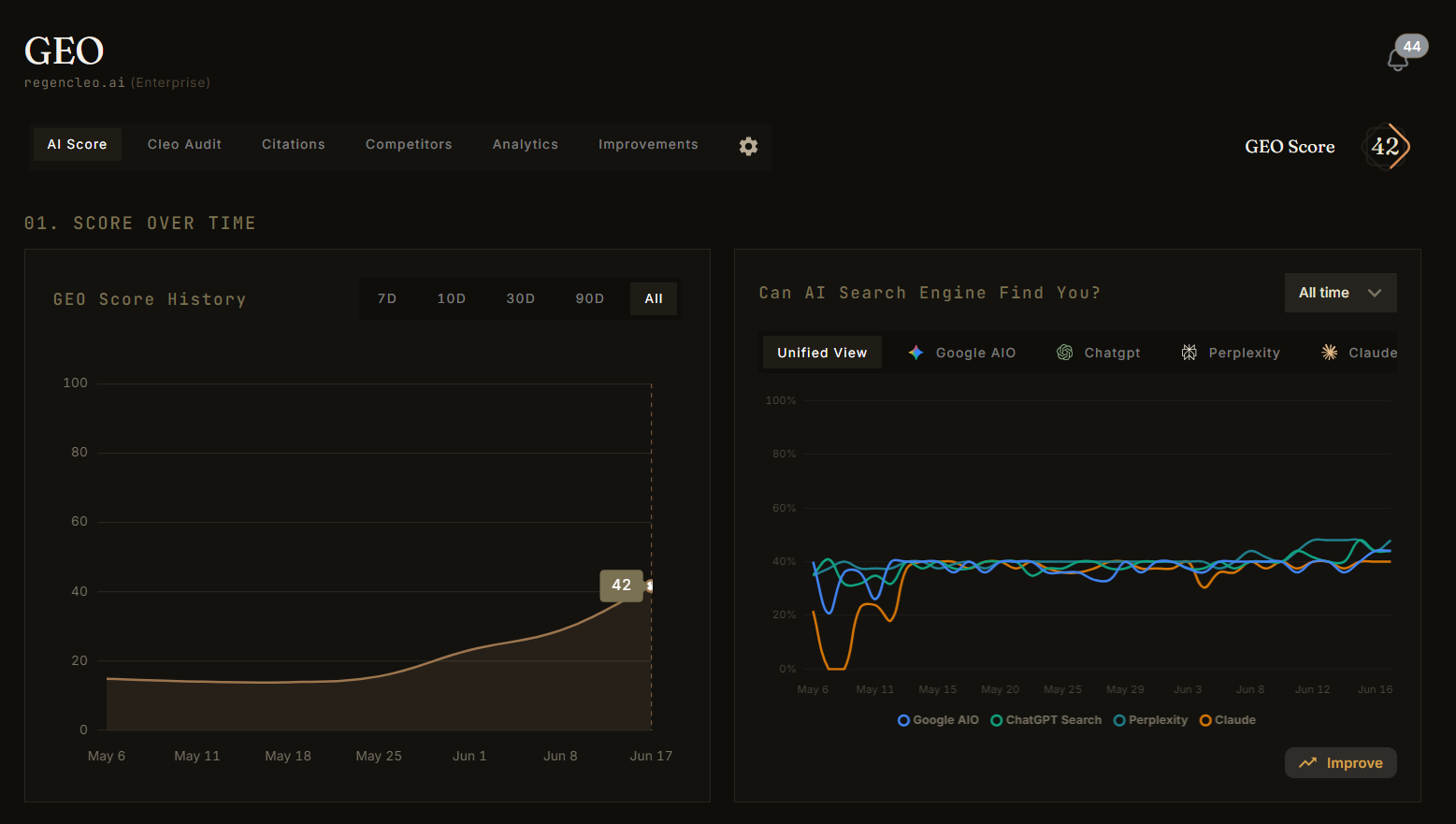
Task: Click the 01. SCORE OVER TIME heading
Action: [140, 224]
